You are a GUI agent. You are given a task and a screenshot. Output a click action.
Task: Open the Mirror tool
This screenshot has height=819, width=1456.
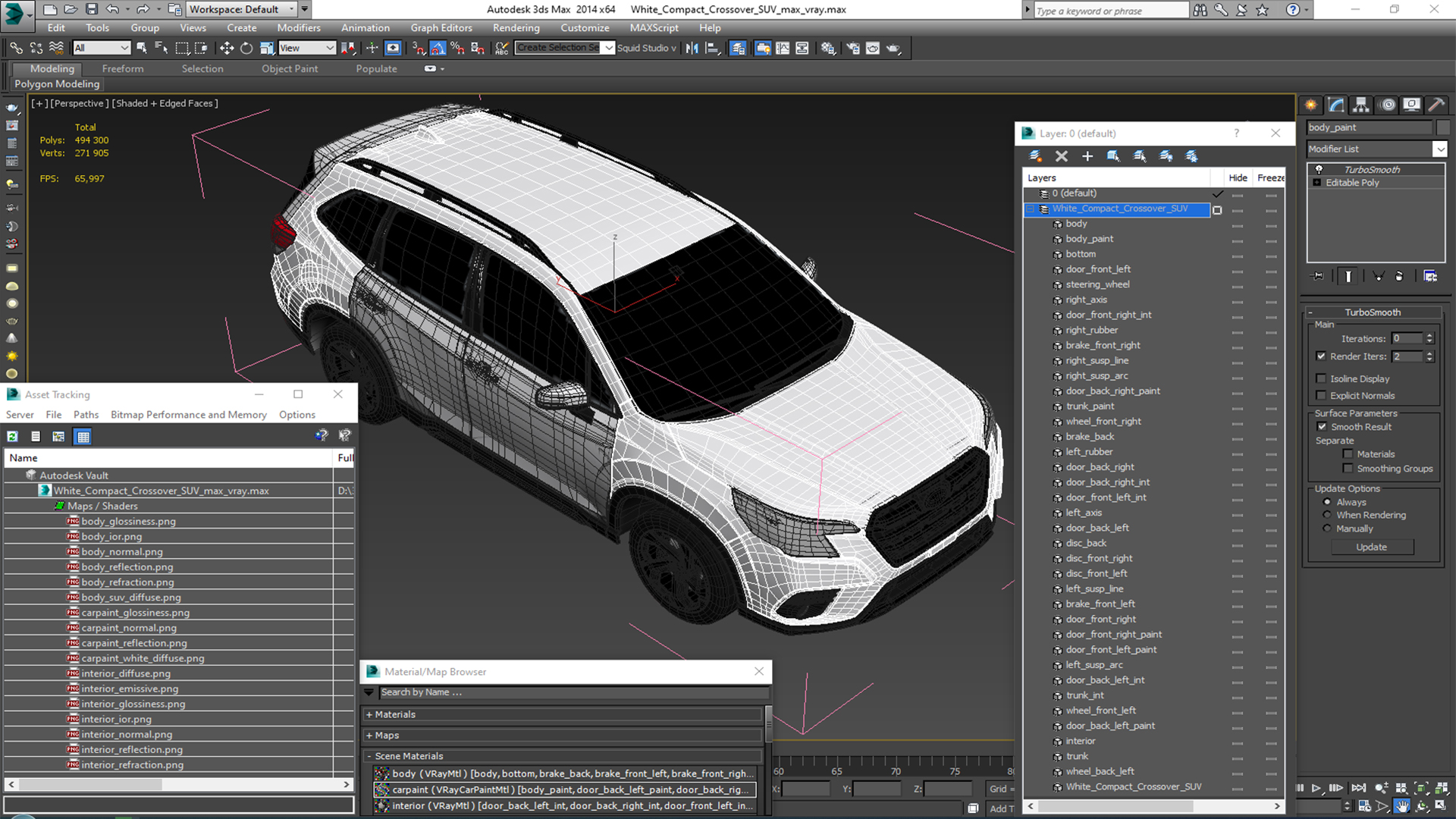click(692, 48)
